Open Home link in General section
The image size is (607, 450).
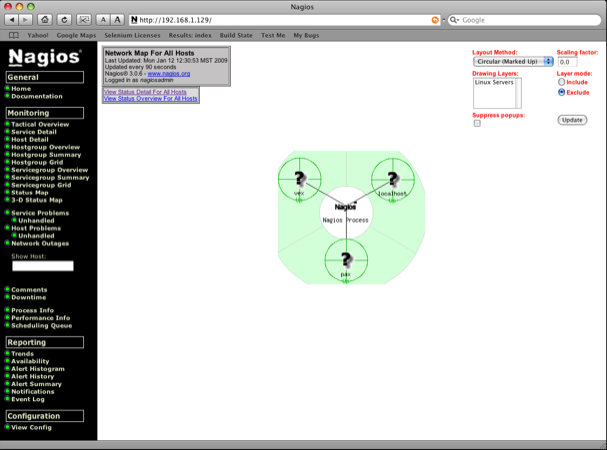[21, 89]
